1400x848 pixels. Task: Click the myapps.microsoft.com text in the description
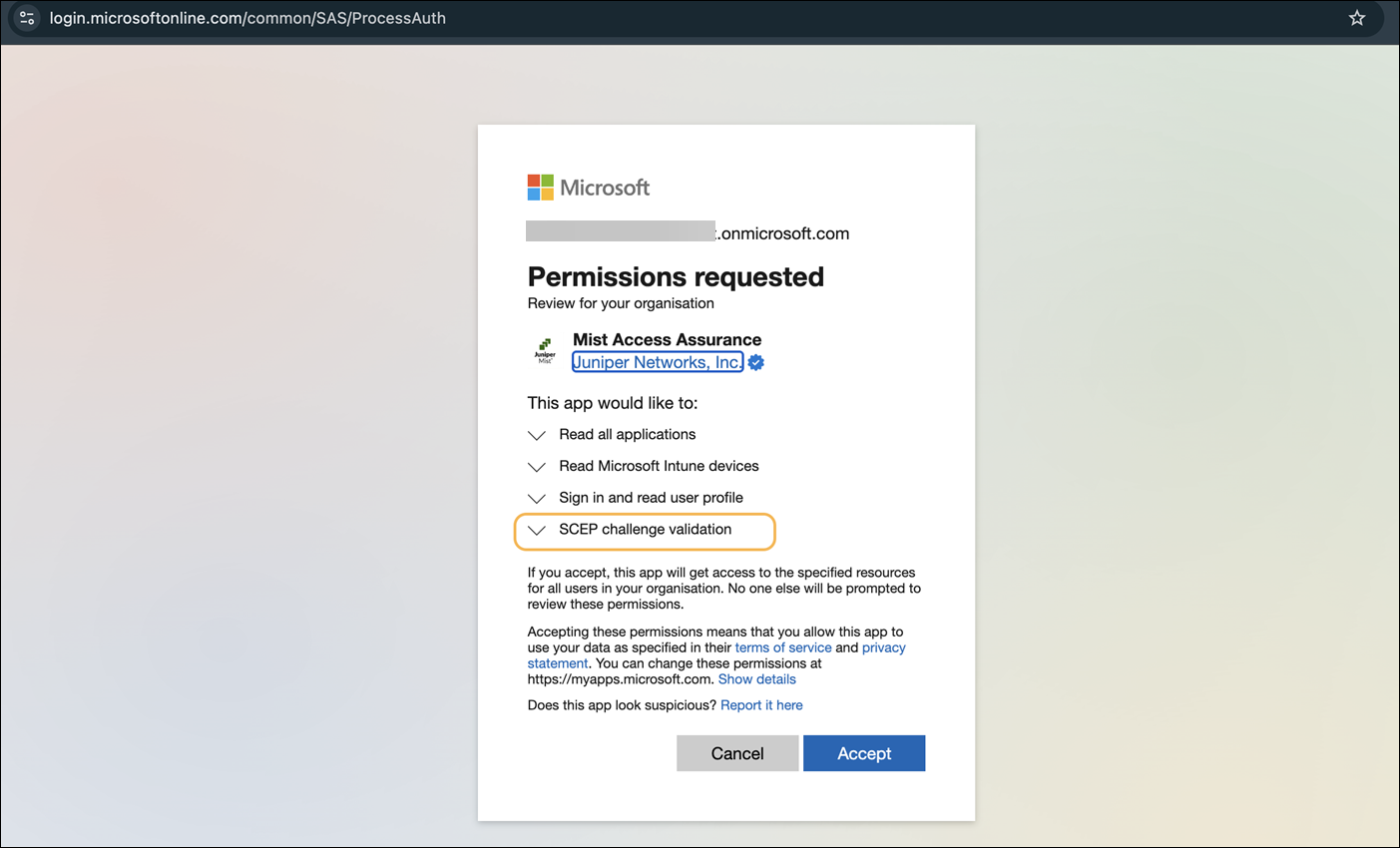pos(619,678)
